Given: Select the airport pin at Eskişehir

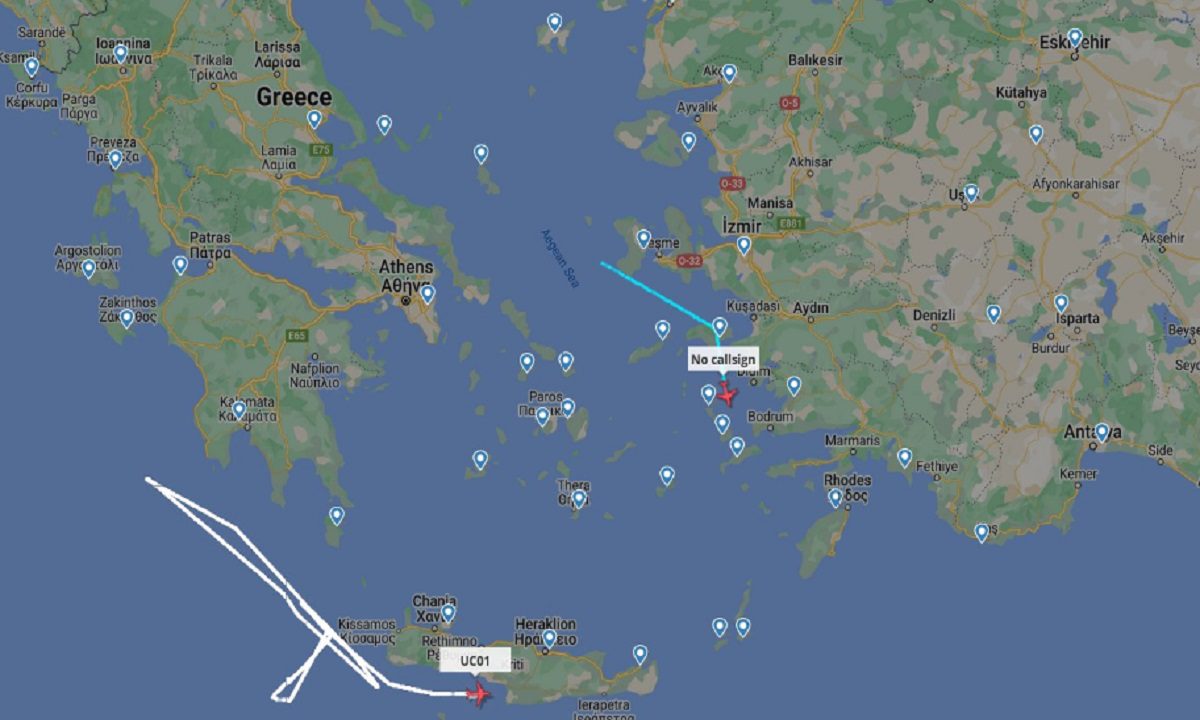Looking at the screenshot, I should (1075, 38).
